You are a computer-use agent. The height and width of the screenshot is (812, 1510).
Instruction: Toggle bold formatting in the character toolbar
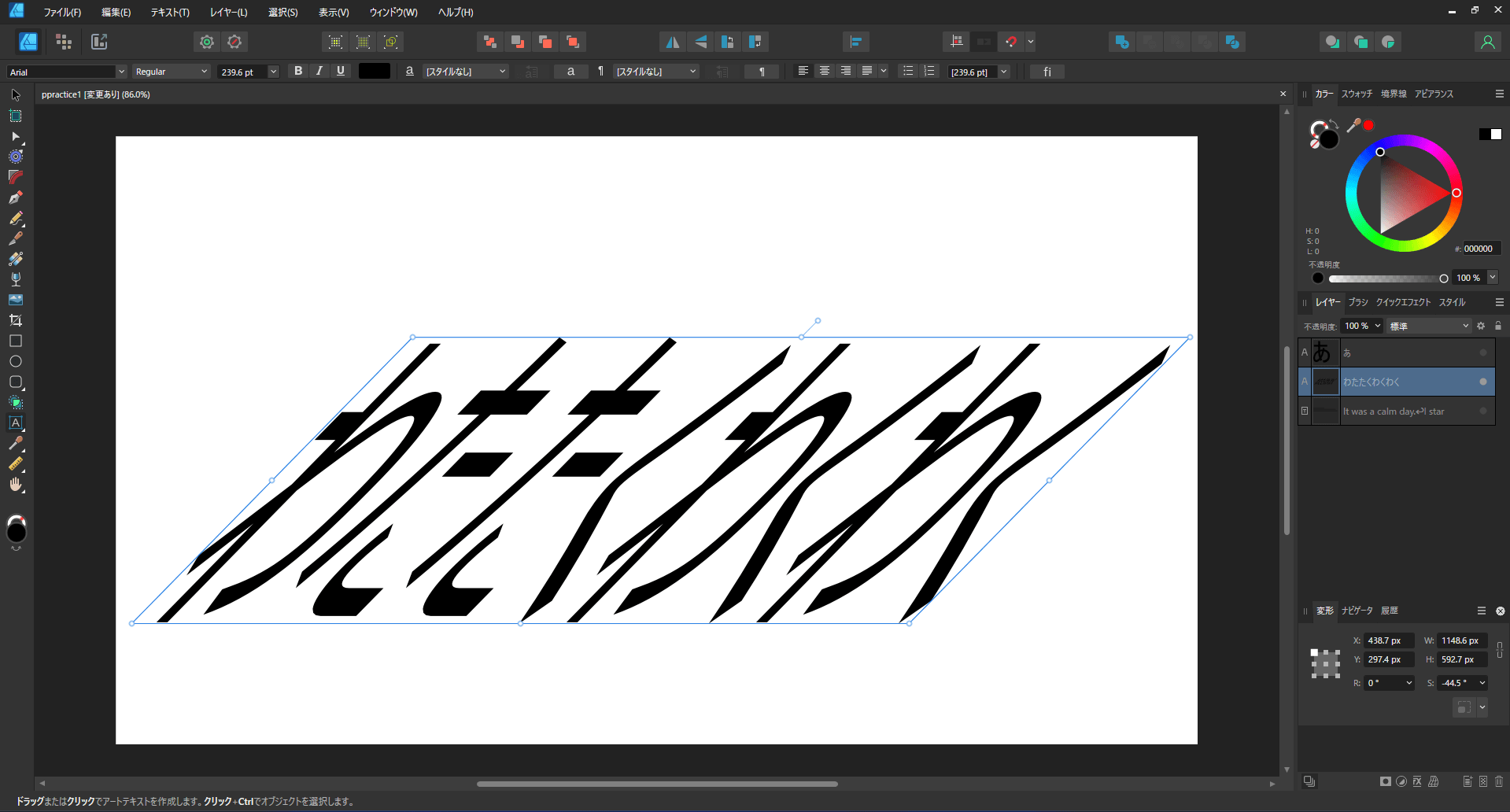pos(297,71)
